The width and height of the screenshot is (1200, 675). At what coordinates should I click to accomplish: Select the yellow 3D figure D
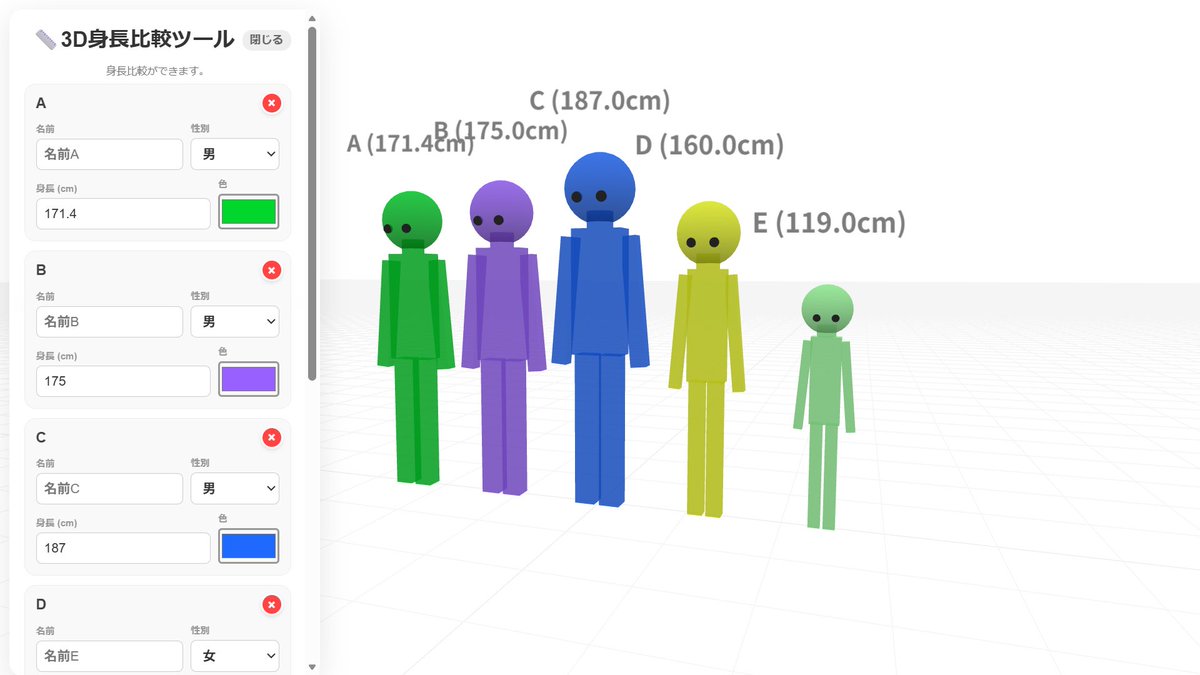click(707, 359)
